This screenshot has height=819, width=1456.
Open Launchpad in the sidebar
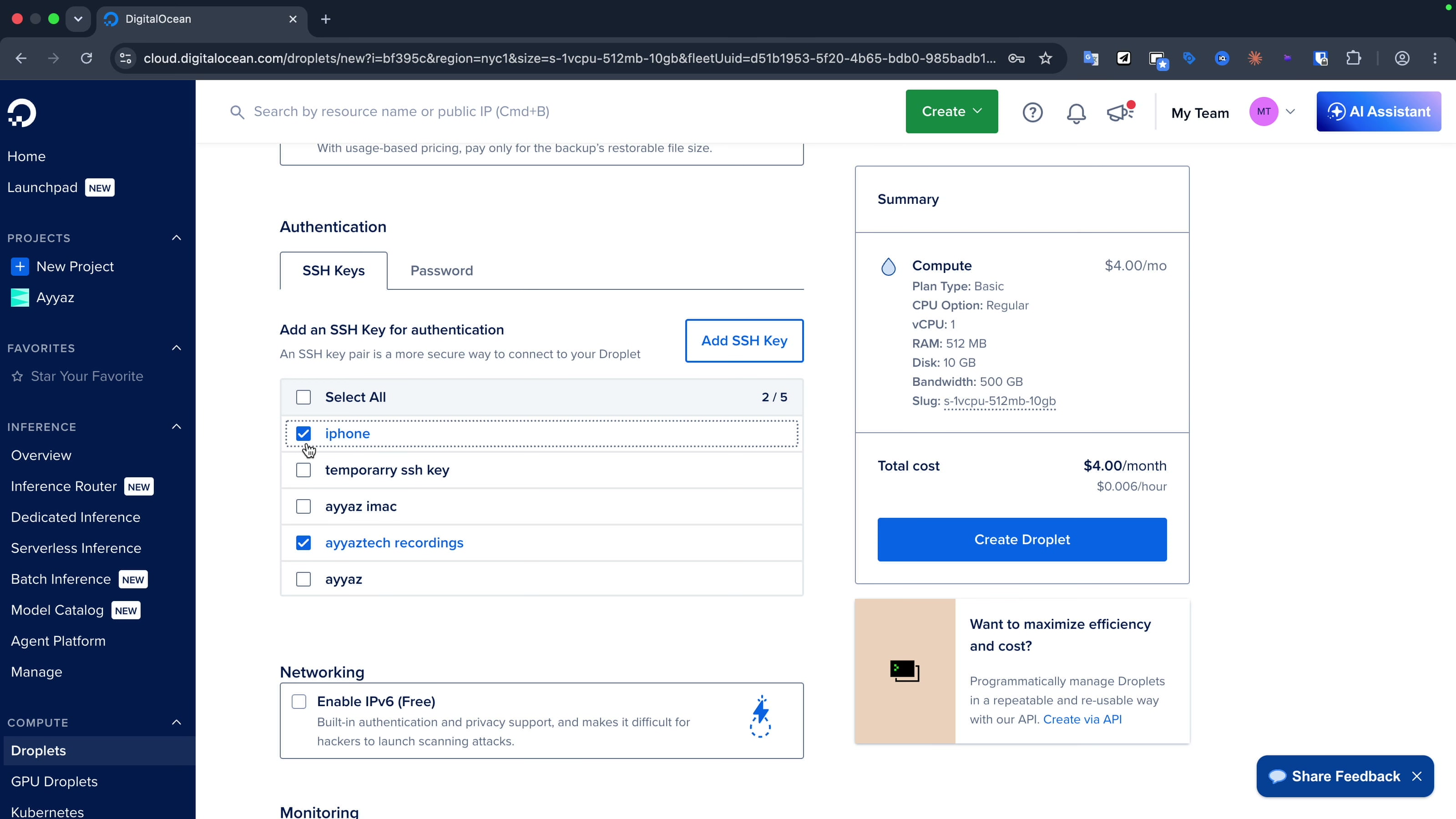[x=42, y=187]
